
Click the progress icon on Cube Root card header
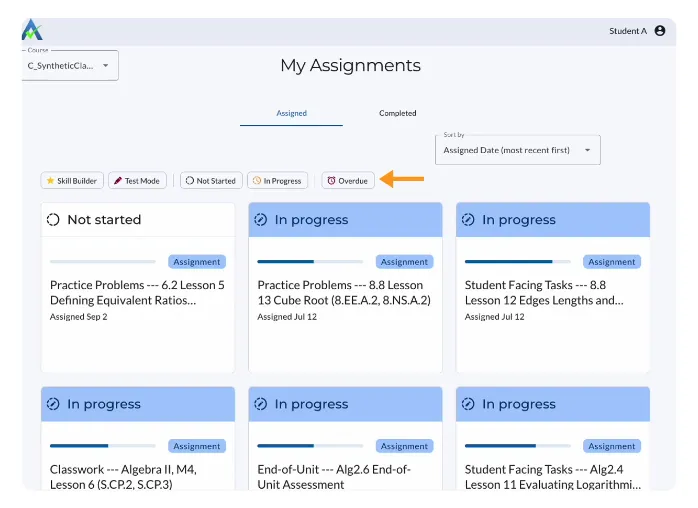[260, 219]
